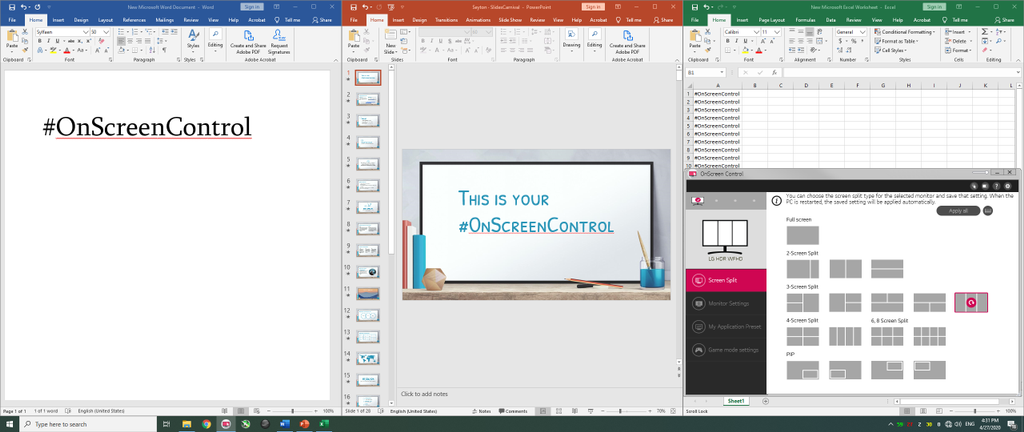This screenshot has width=1024, height=432.
Task: Open Monitor Settings in OnScreen Control
Action: click(726, 303)
